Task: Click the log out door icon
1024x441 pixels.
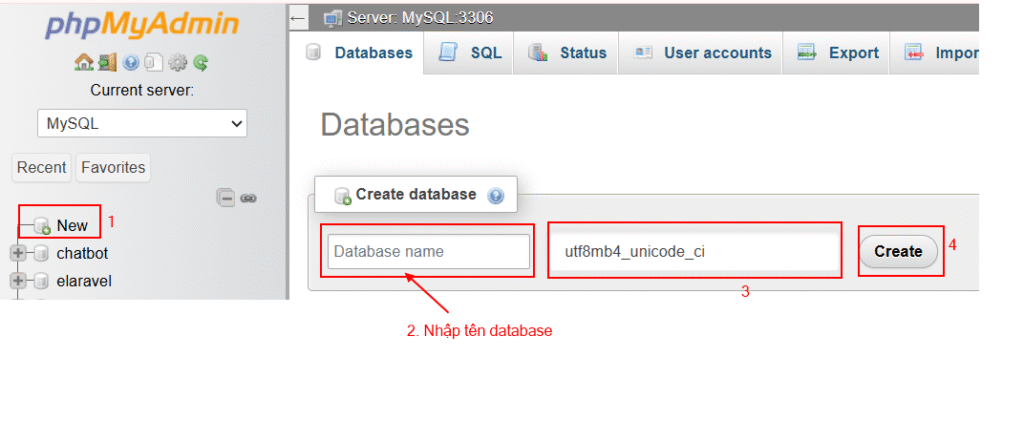Action: [x=107, y=63]
